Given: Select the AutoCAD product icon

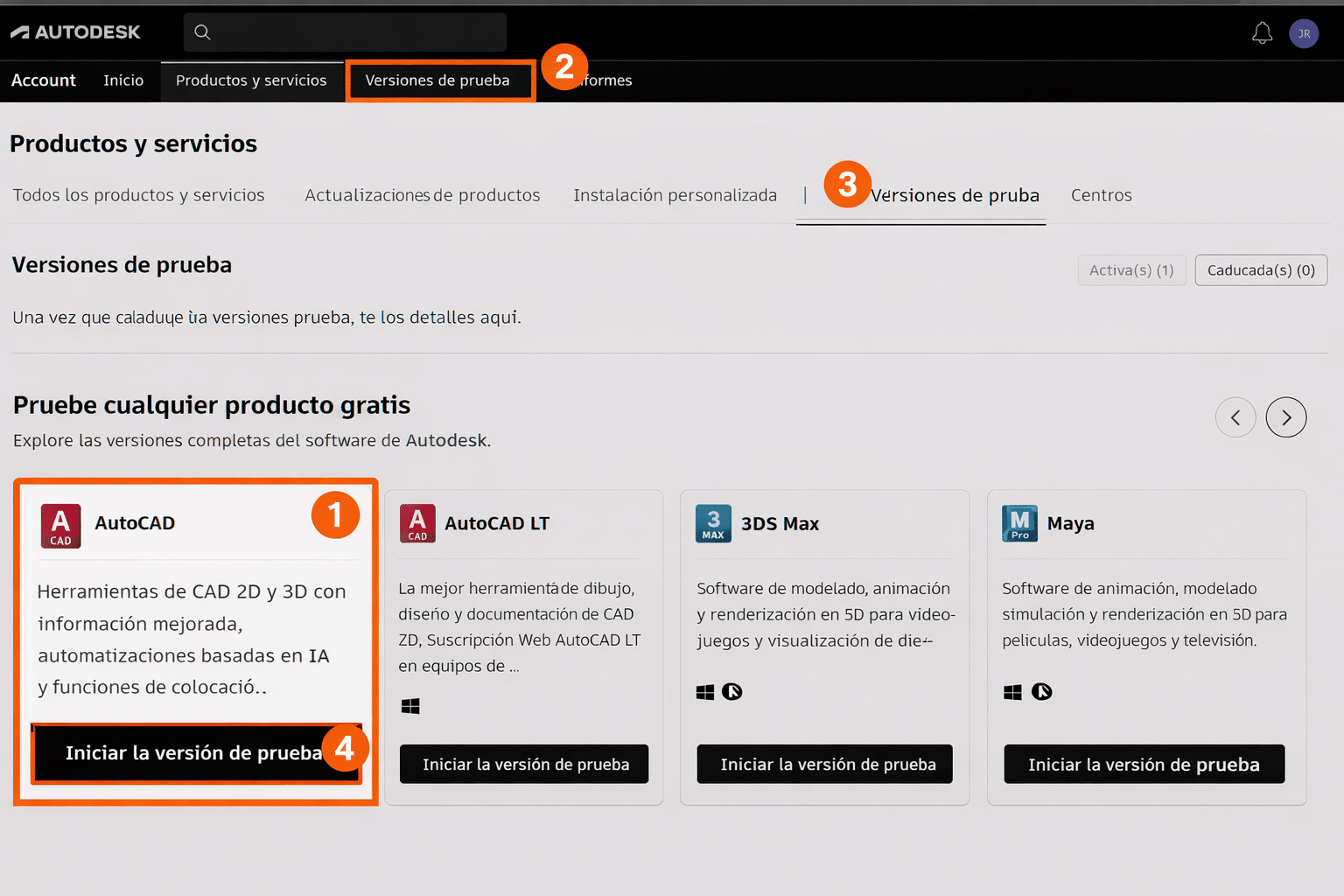Looking at the screenshot, I should pyautogui.click(x=59, y=526).
